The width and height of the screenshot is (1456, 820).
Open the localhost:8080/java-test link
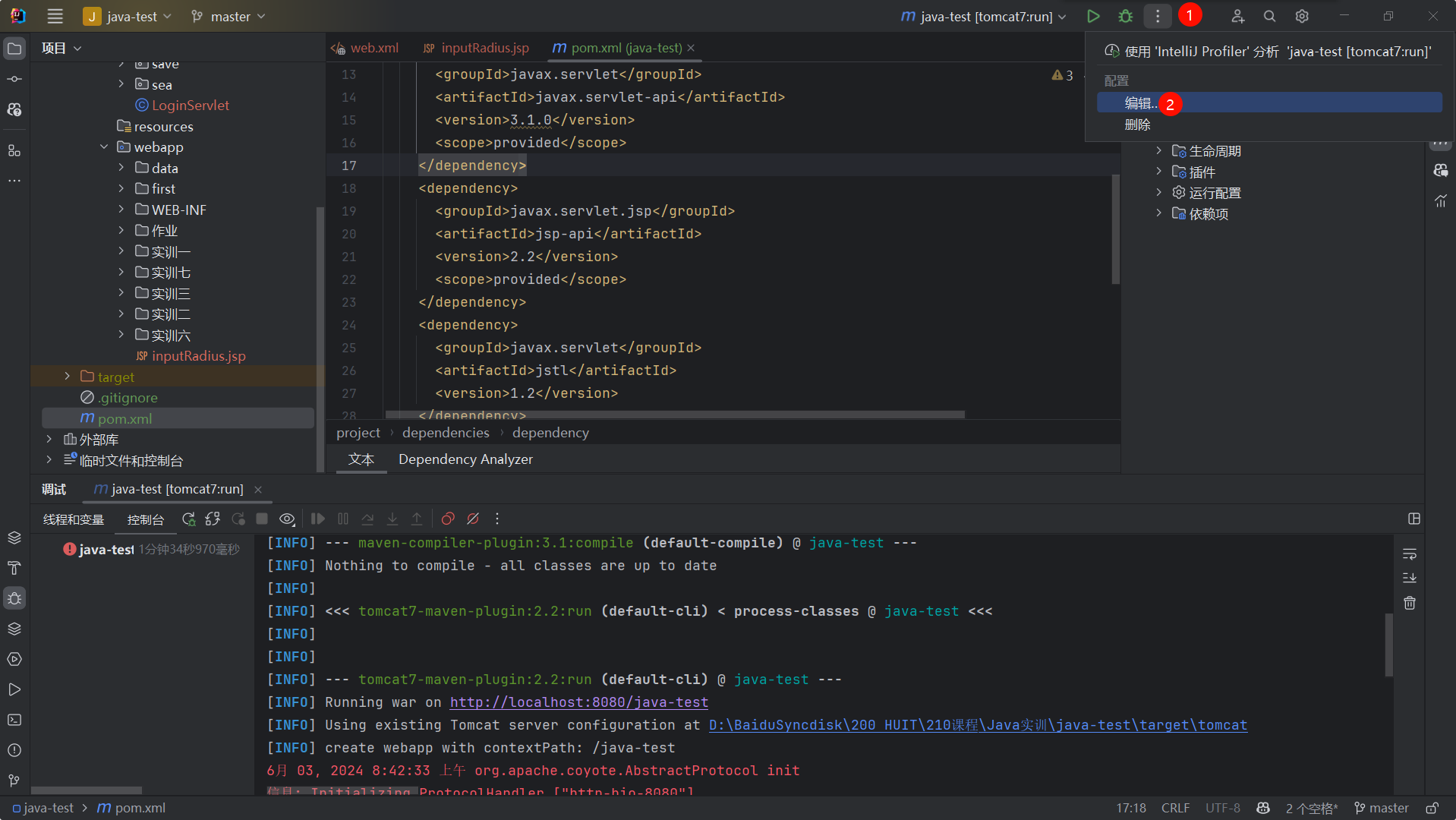[578, 702]
